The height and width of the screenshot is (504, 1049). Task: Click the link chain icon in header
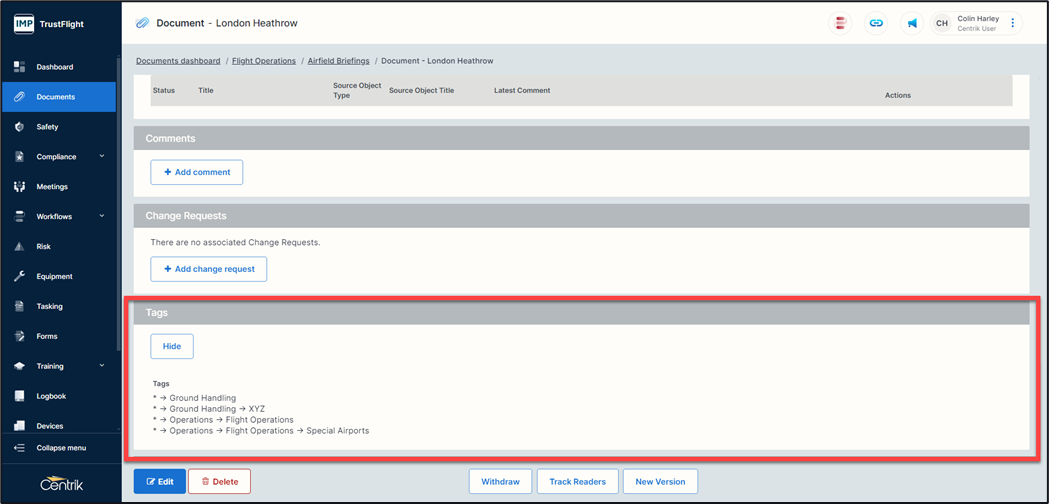[876, 23]
